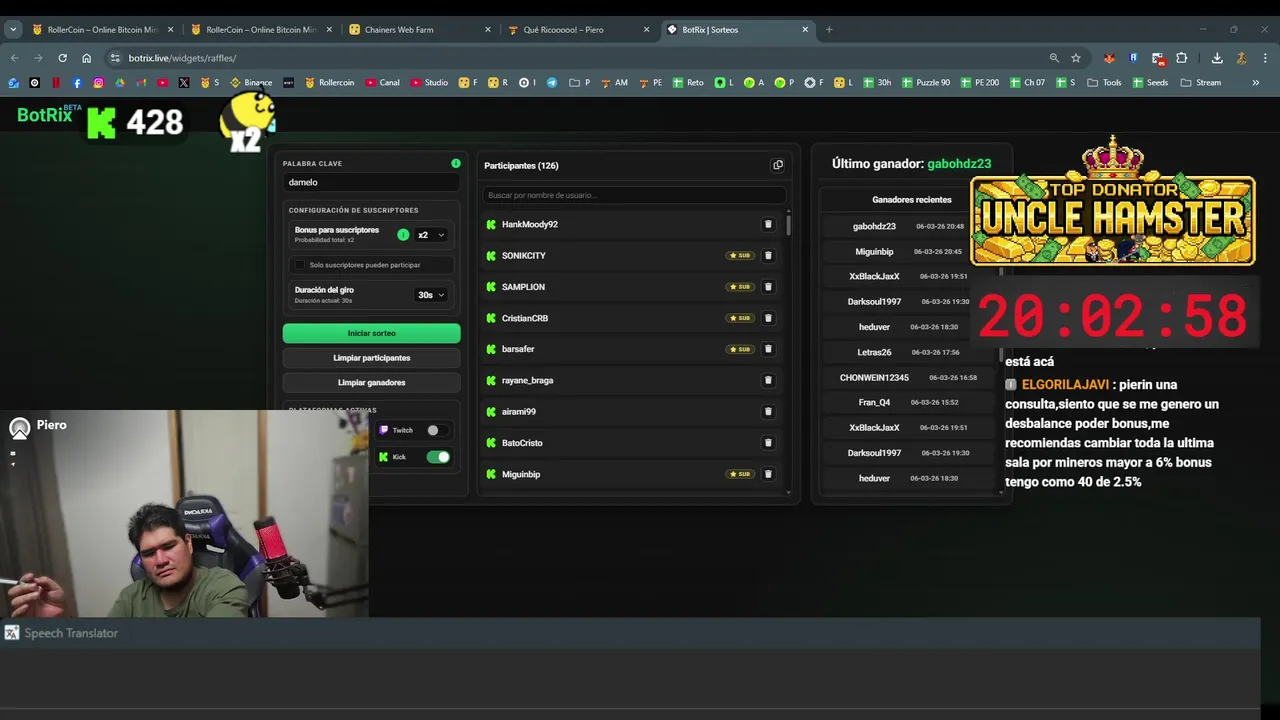Check Solo suscriptores pueden participar
This screenshot has height=720, width=1280.
(299, 265)
